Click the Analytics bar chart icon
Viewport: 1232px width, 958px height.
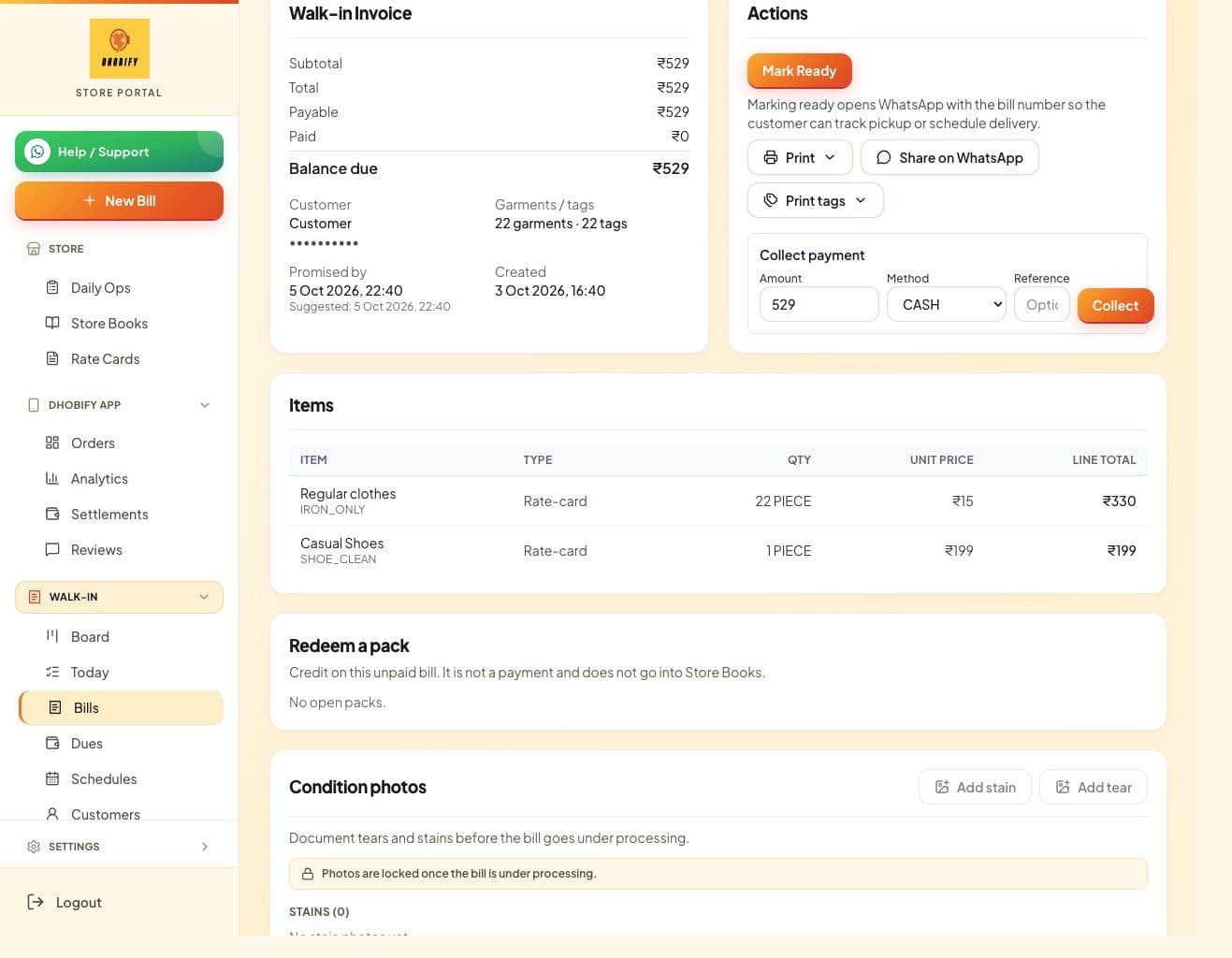[52, 478]
